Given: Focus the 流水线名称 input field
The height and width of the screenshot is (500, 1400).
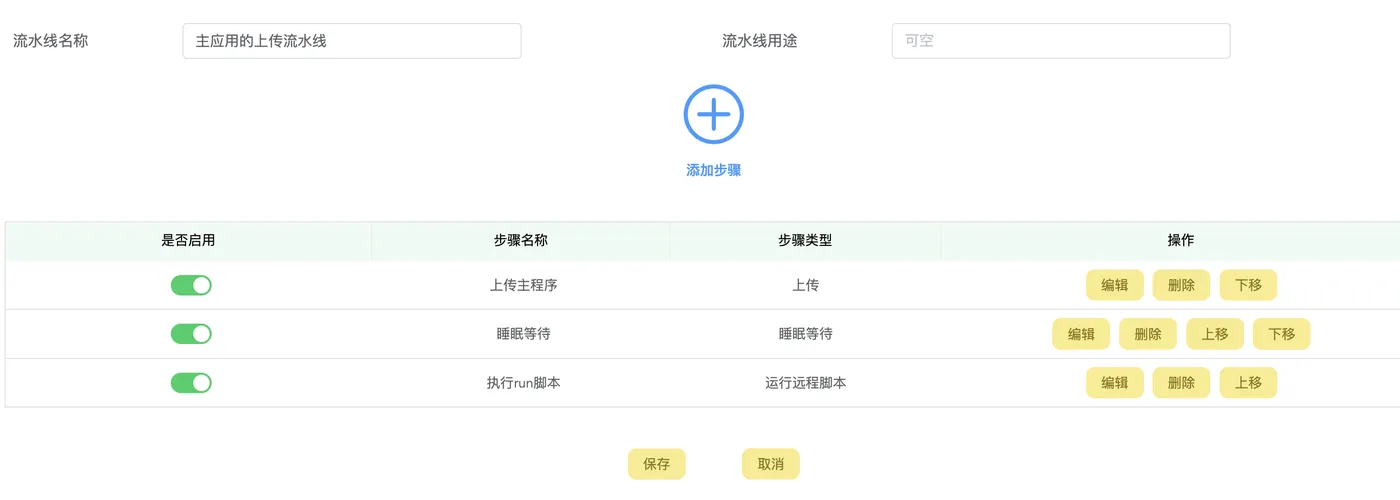Looking at the screenshot, I should point(351,41).
